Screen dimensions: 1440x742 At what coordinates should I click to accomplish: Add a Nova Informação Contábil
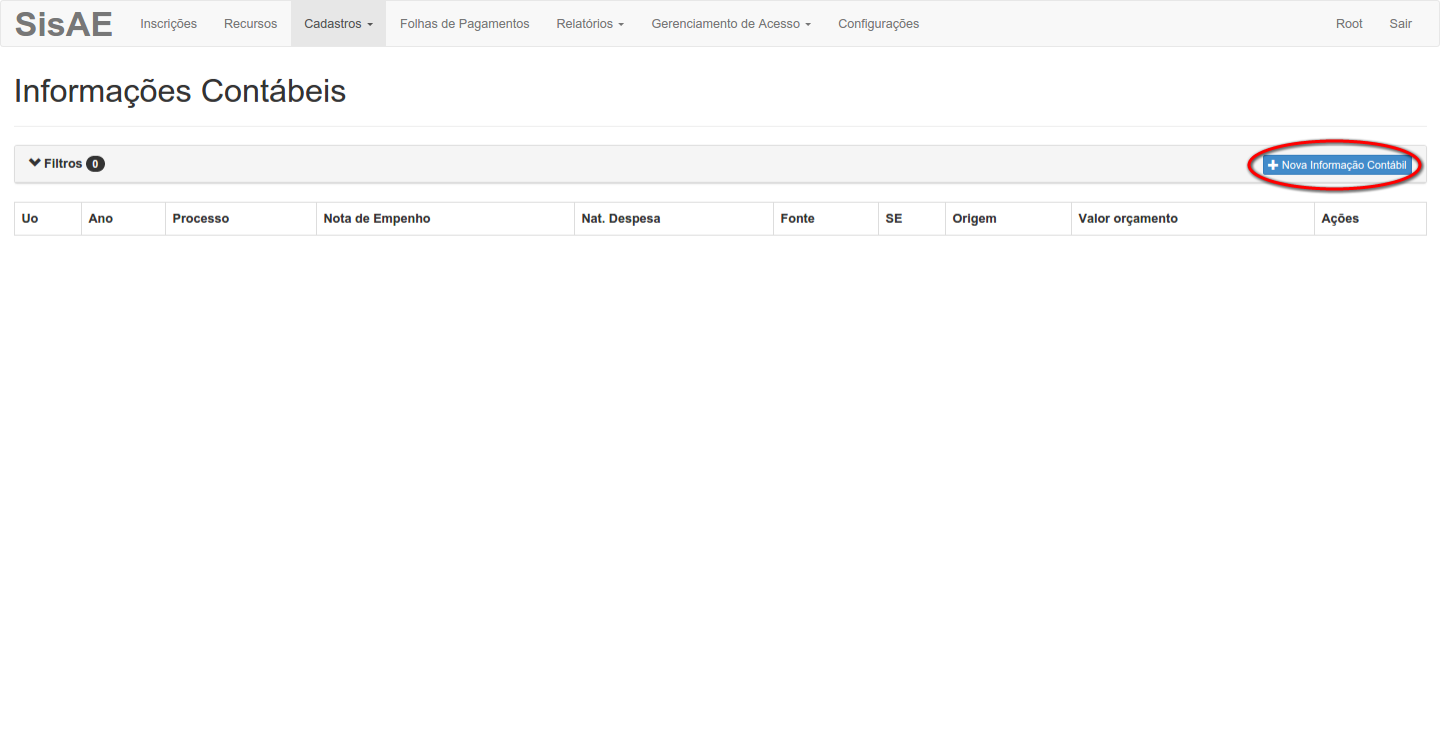1337,165
